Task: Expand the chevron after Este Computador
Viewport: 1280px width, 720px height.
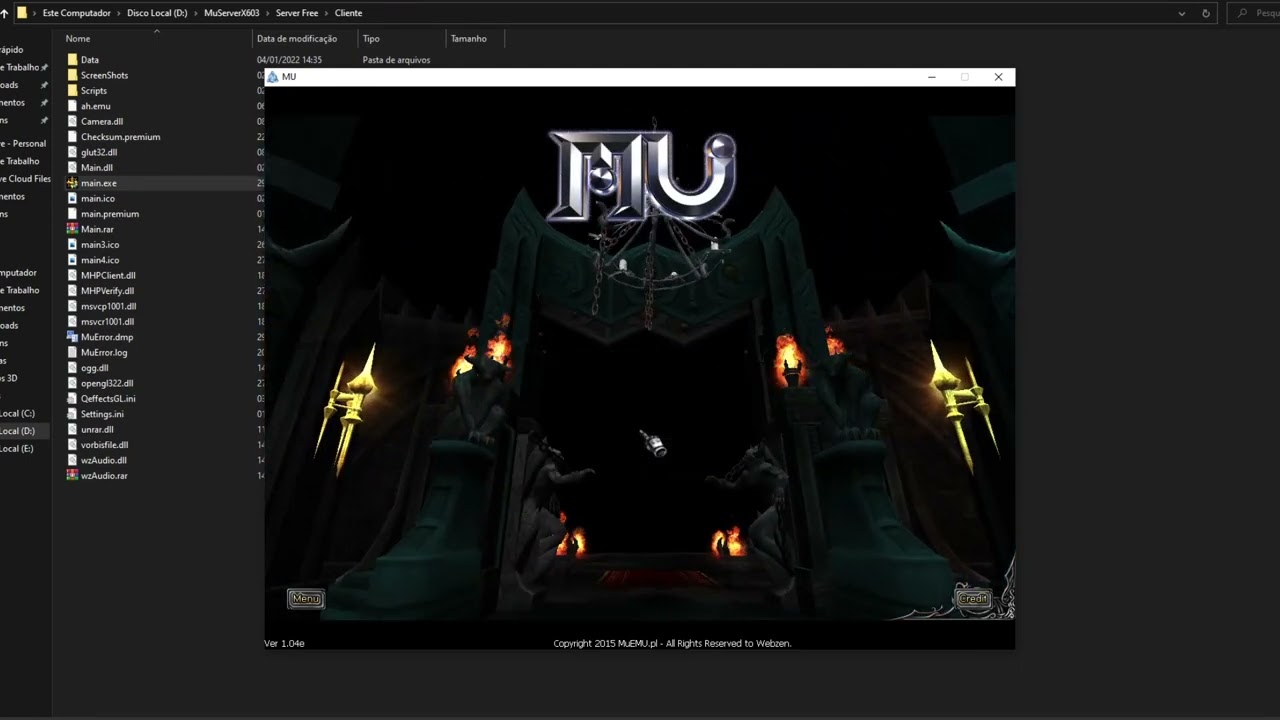Action: (x=119, y=13)
